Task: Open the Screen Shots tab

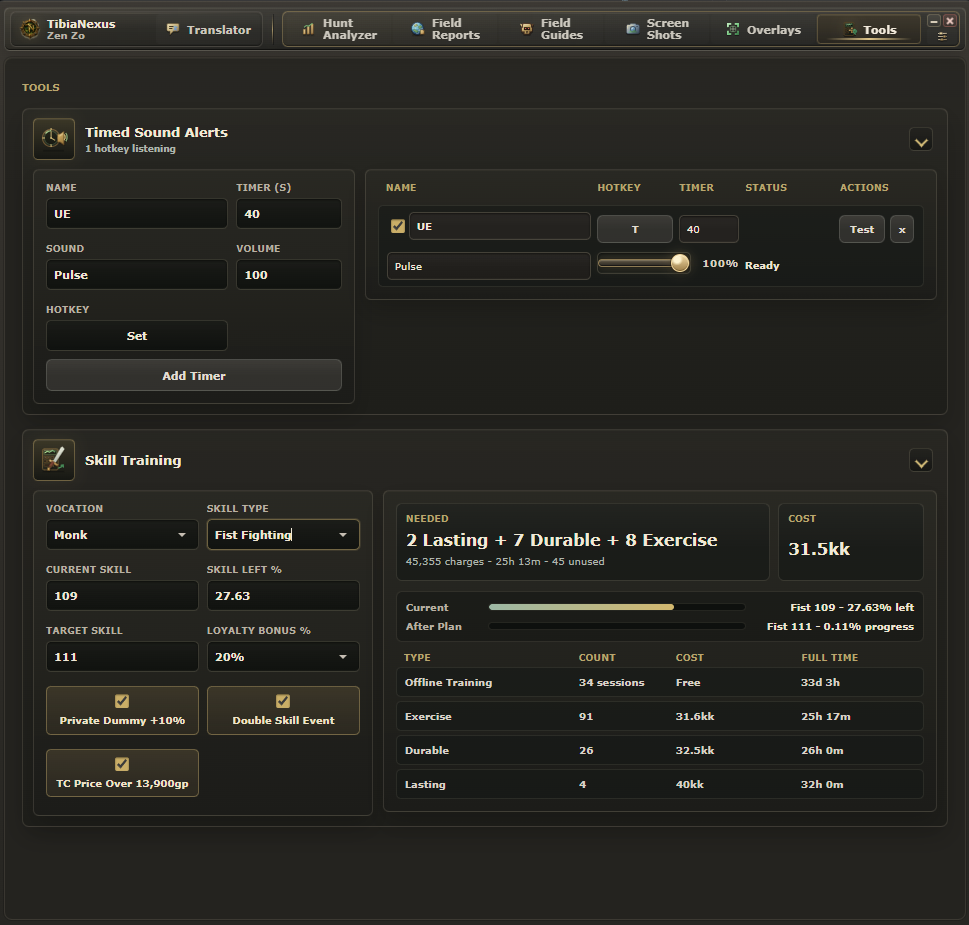Action: tap(657, 29)
